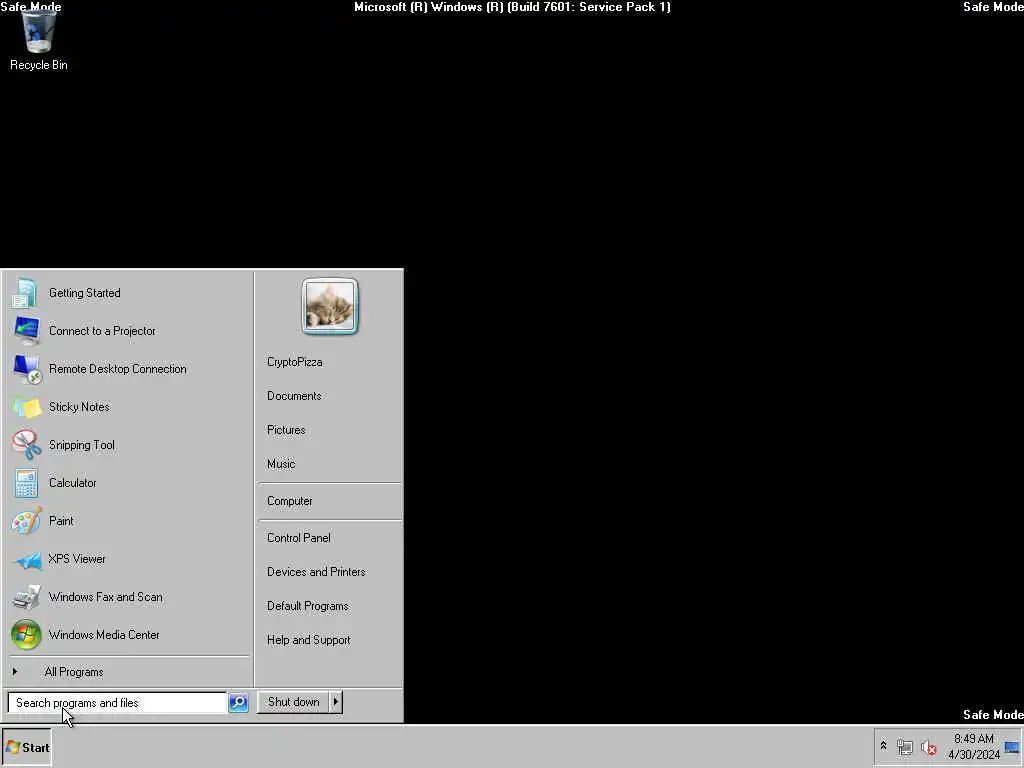This screenshot has width=1024, height=768.
Task: Open the Calculator menu entry
Action: pos(129,483)
